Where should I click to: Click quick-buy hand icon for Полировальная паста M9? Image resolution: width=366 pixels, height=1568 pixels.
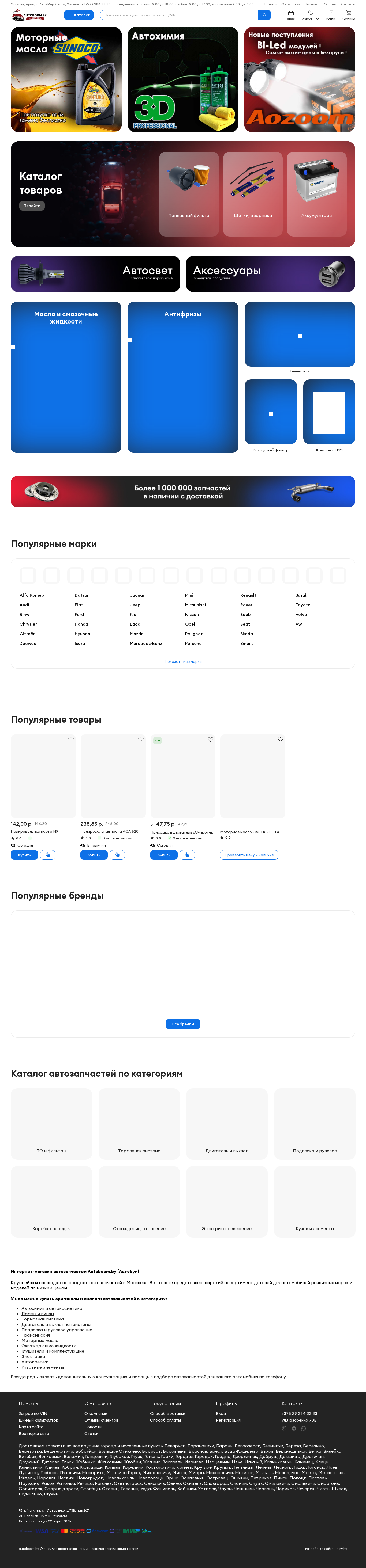[48, 855]
